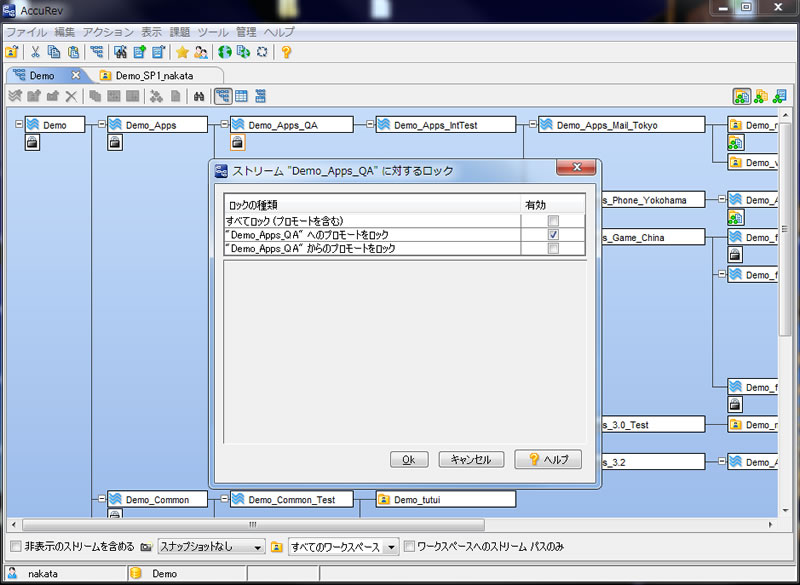800x585 pixels.
Task: Select the Demo_Apps_IntTest stream box
Action: click(446, 125)
